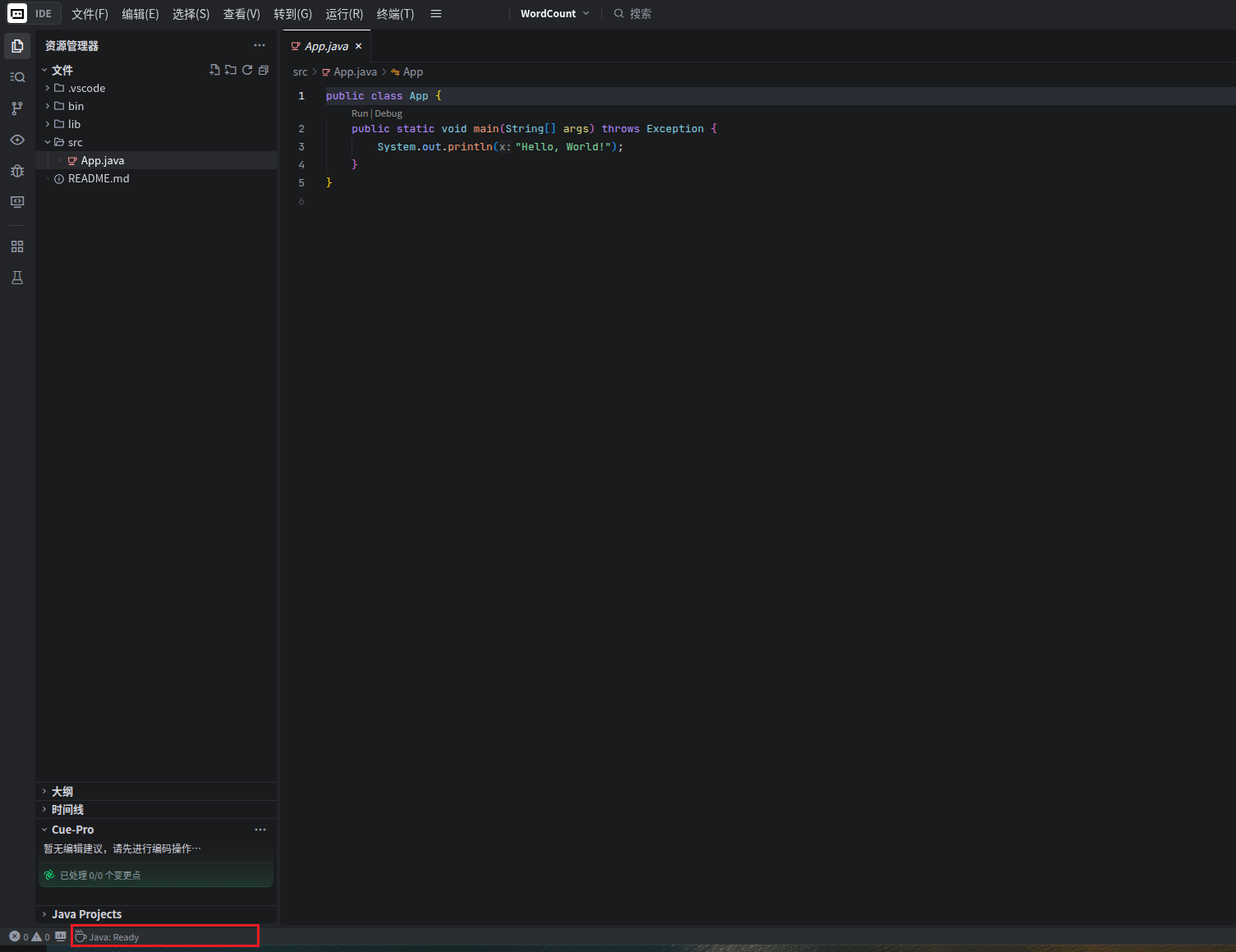Open the Explorer view in activity bar
Viewport: 1236px width, 952px height.
click(17, 46)
